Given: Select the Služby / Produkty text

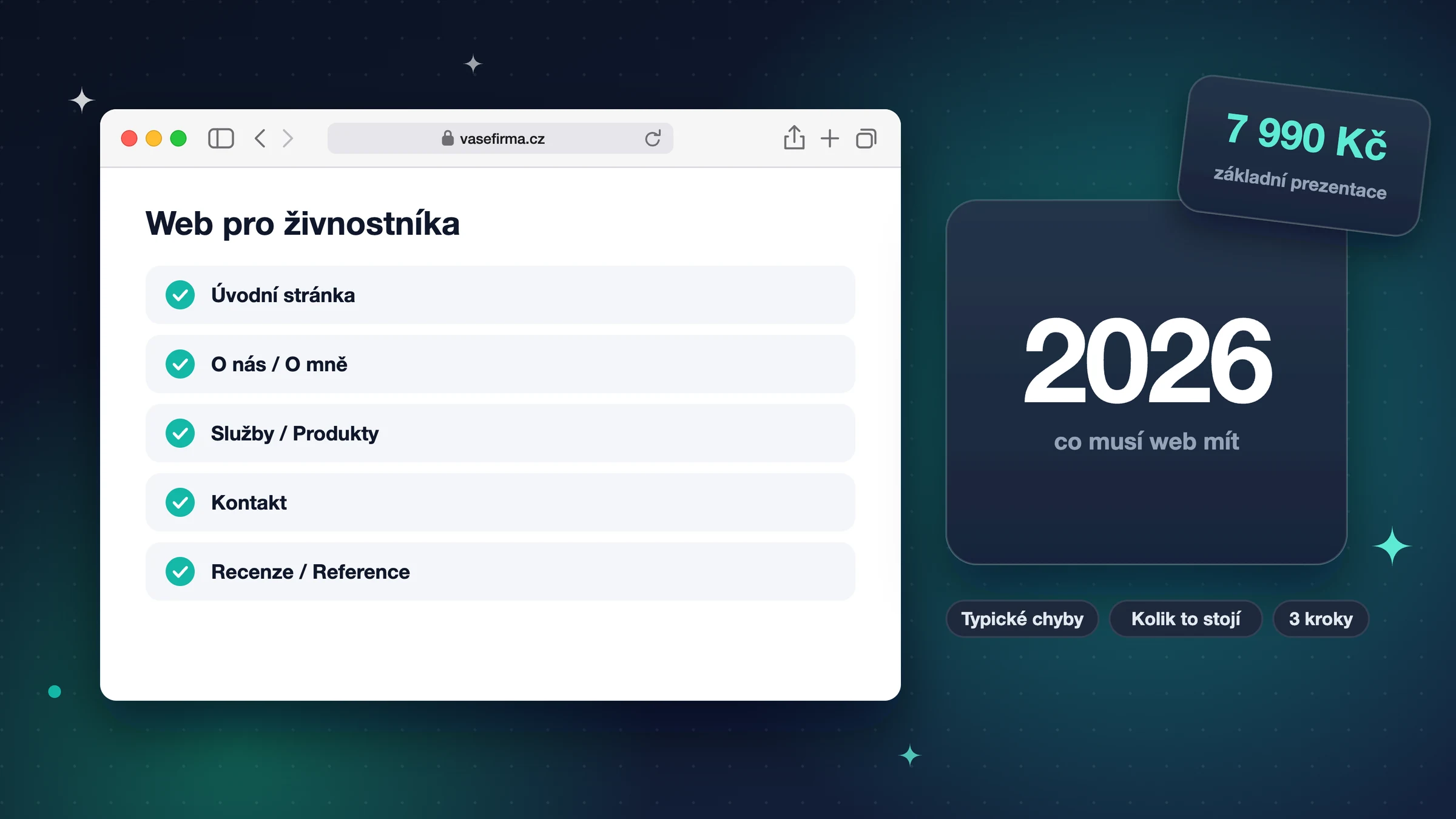Looking at the screenshot, I should 295,433.
